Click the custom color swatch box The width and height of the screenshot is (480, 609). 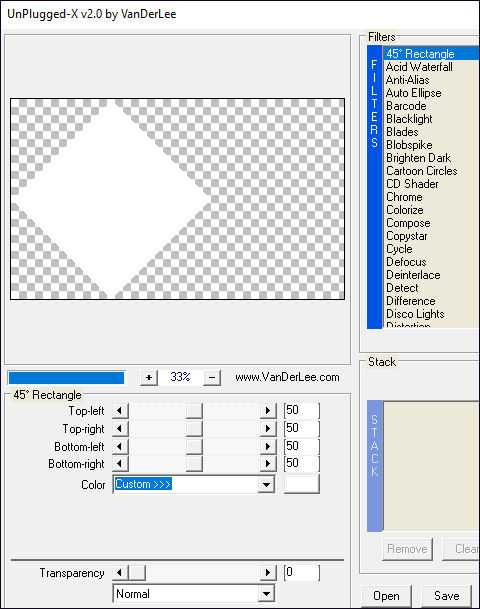pos(302,484)
